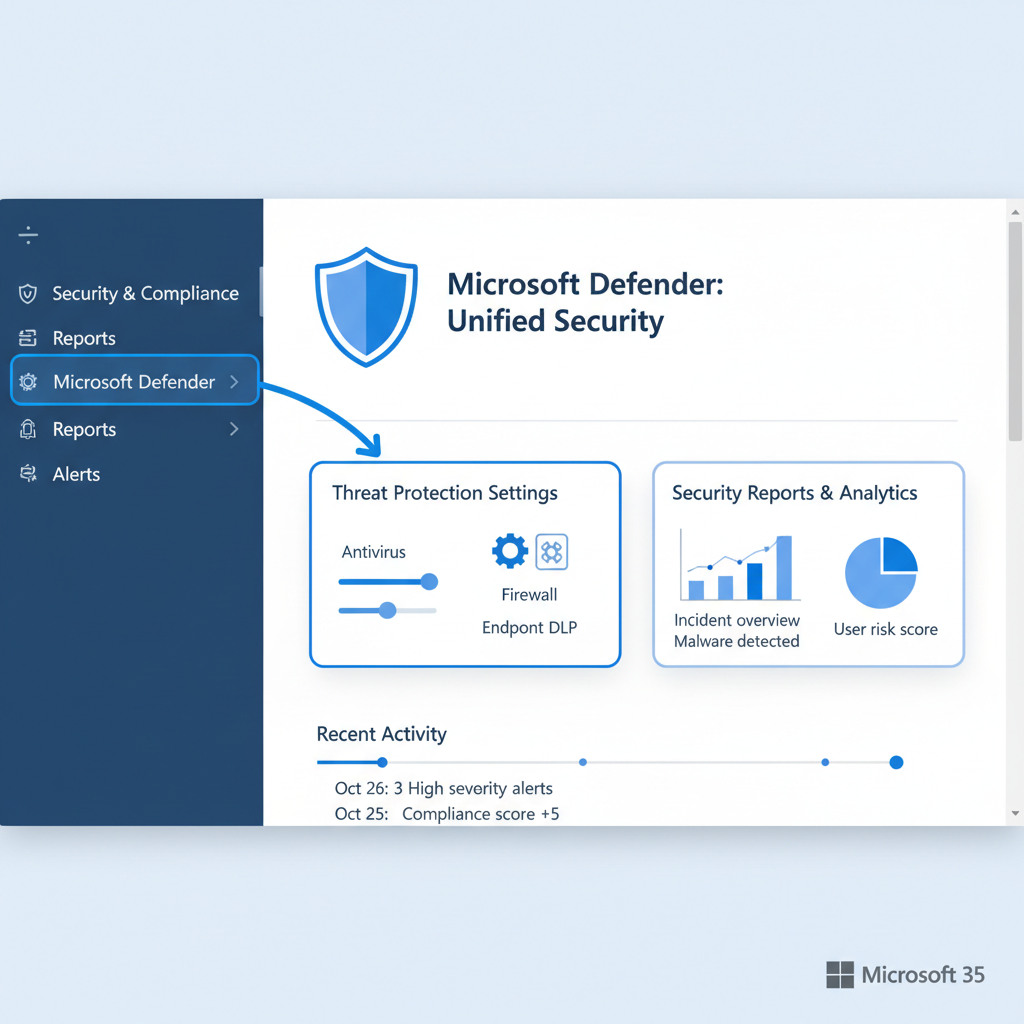Open the User risk score pie chart
The height and width of the screenshot is (1024, 1024).
[x=882, y=572]
